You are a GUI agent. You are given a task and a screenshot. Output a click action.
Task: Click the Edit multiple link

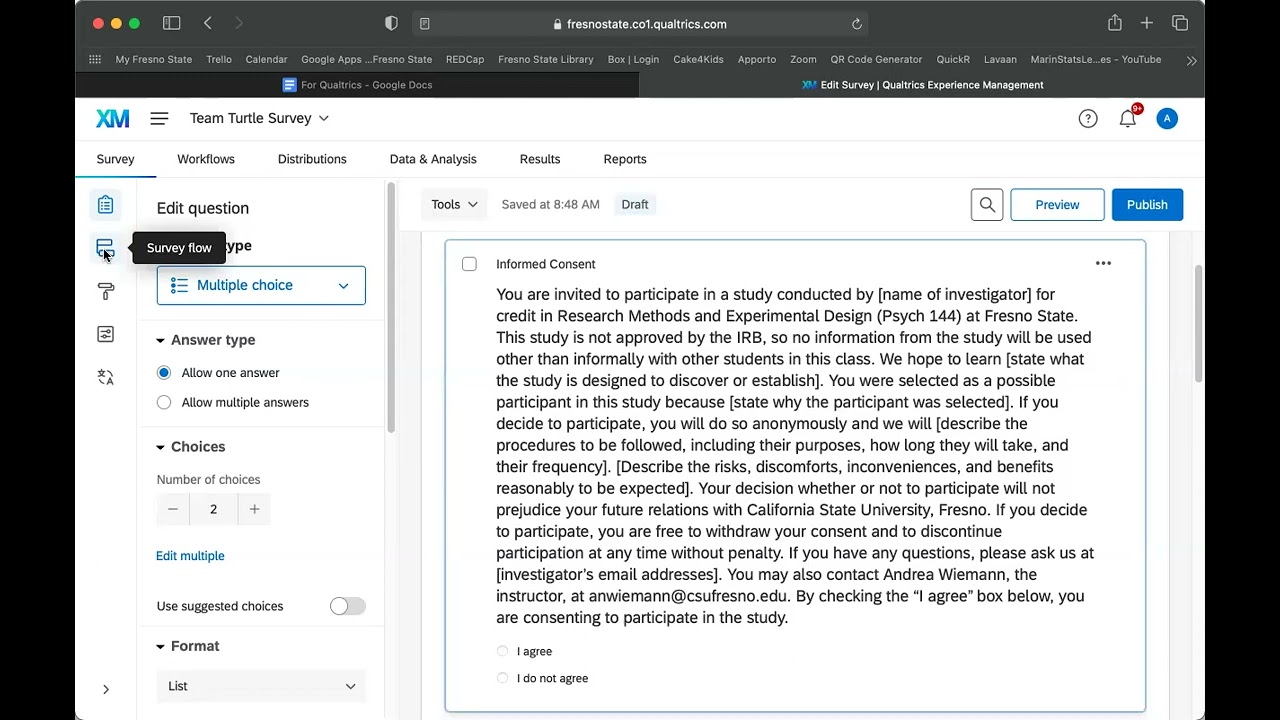click(190, 556)
